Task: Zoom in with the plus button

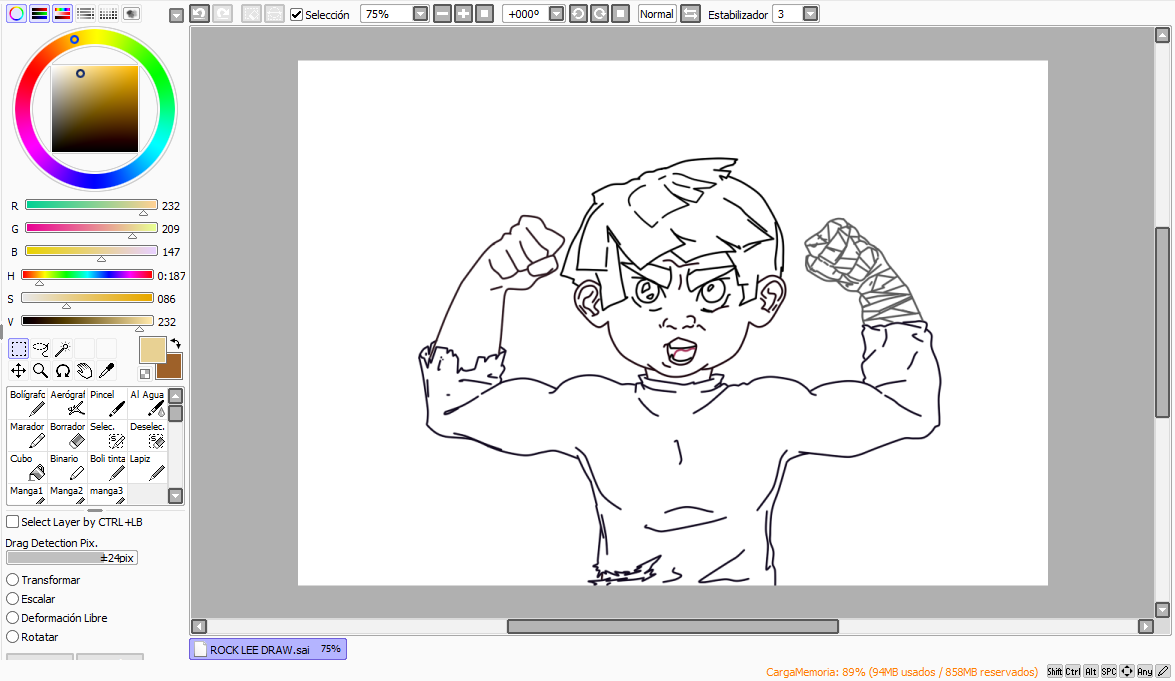Action: [464, 13]
